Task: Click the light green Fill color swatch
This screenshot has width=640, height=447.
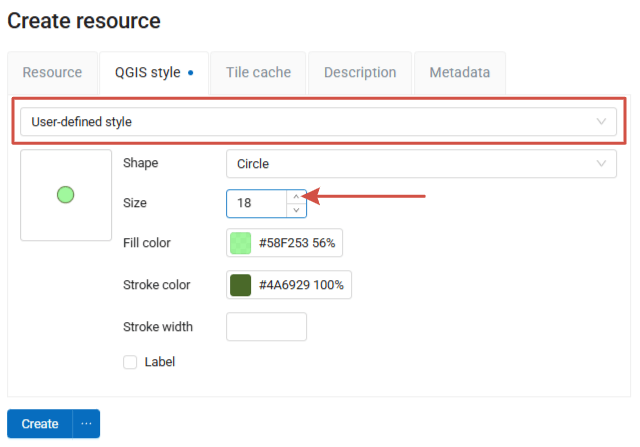Action: pyautogui.click(x=241, y=243)
